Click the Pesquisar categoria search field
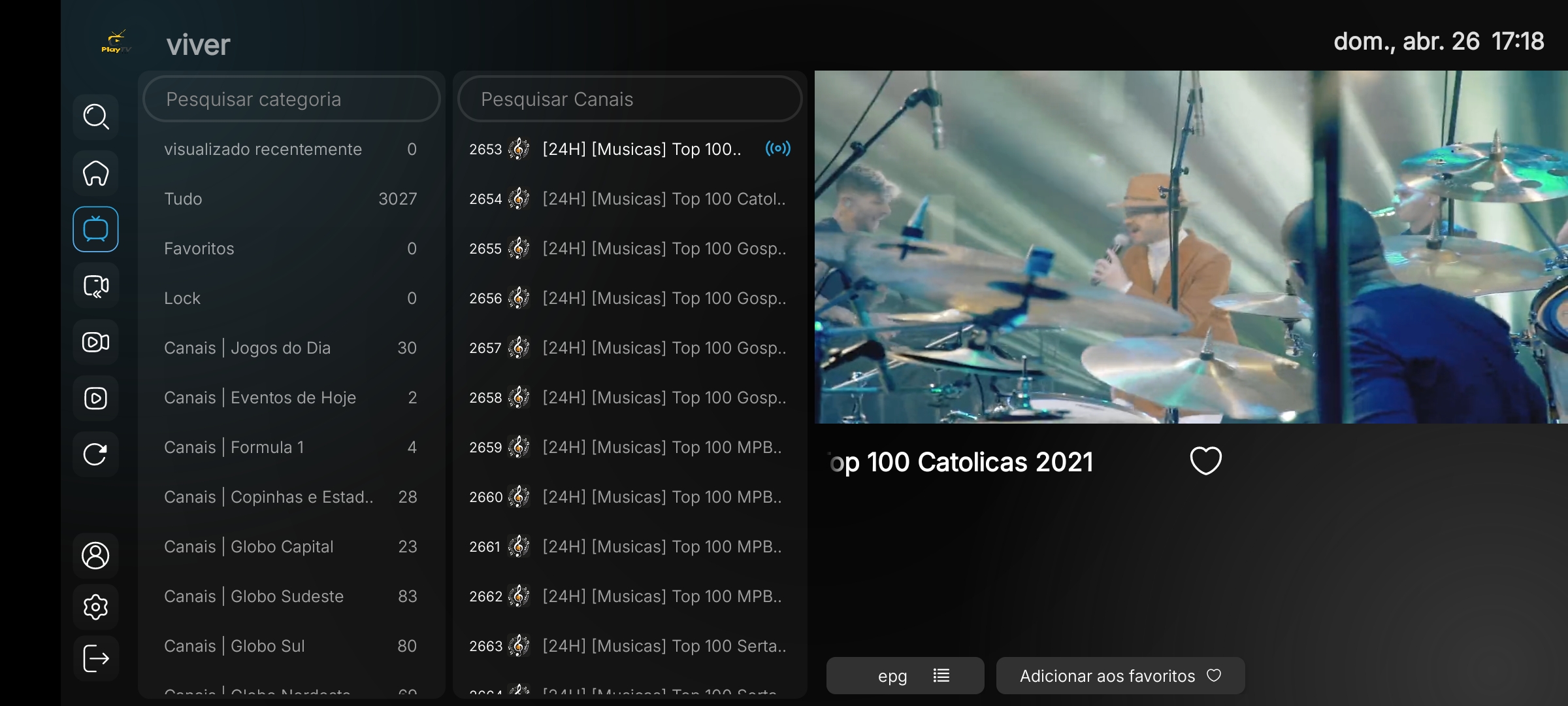The height and width of the screenshot is (706, 1568). point(291,99)
